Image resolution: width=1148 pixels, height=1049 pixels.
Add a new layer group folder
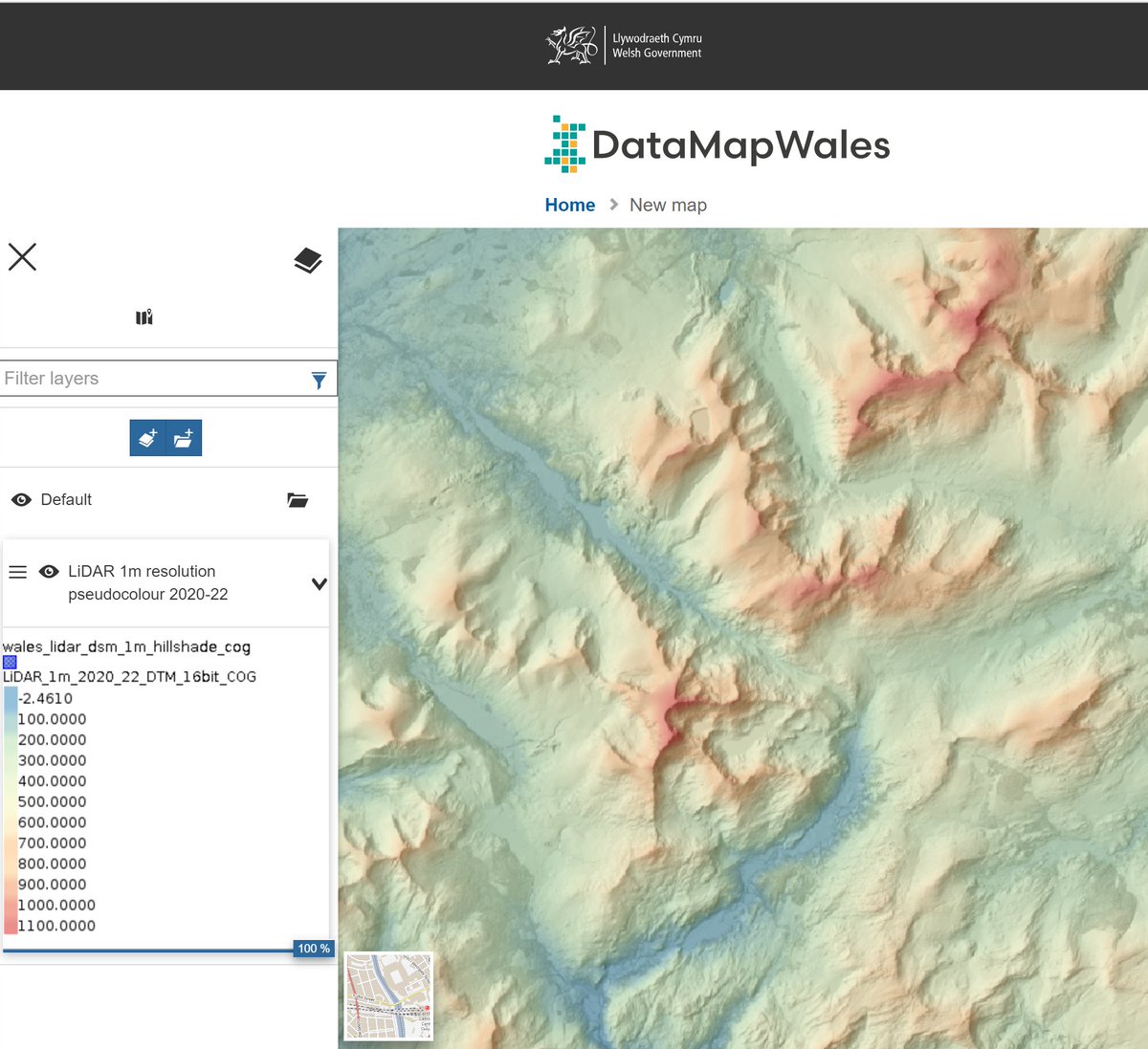[184, 438]
